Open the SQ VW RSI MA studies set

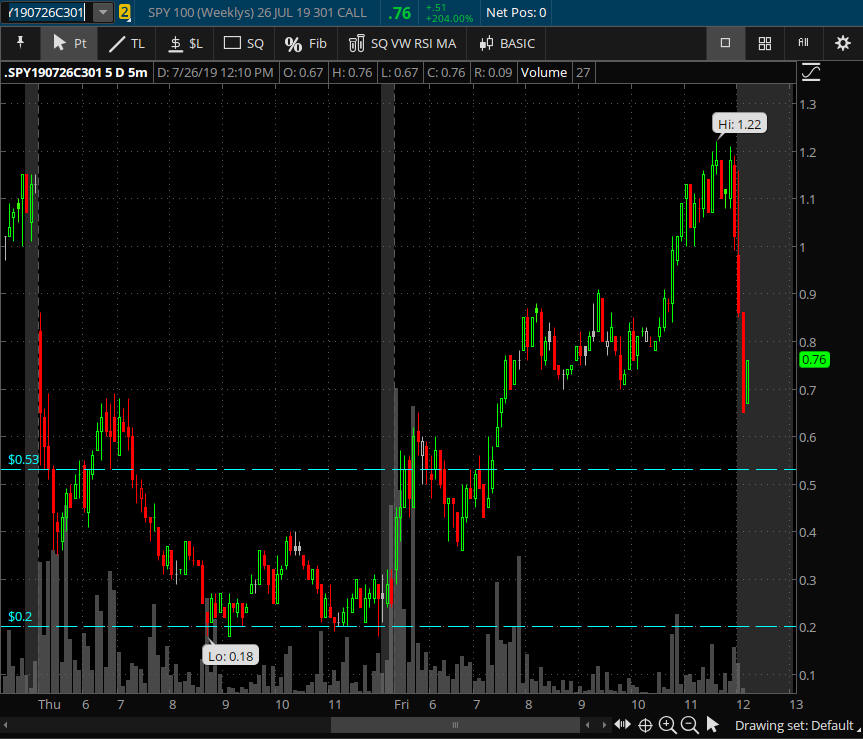402,43
